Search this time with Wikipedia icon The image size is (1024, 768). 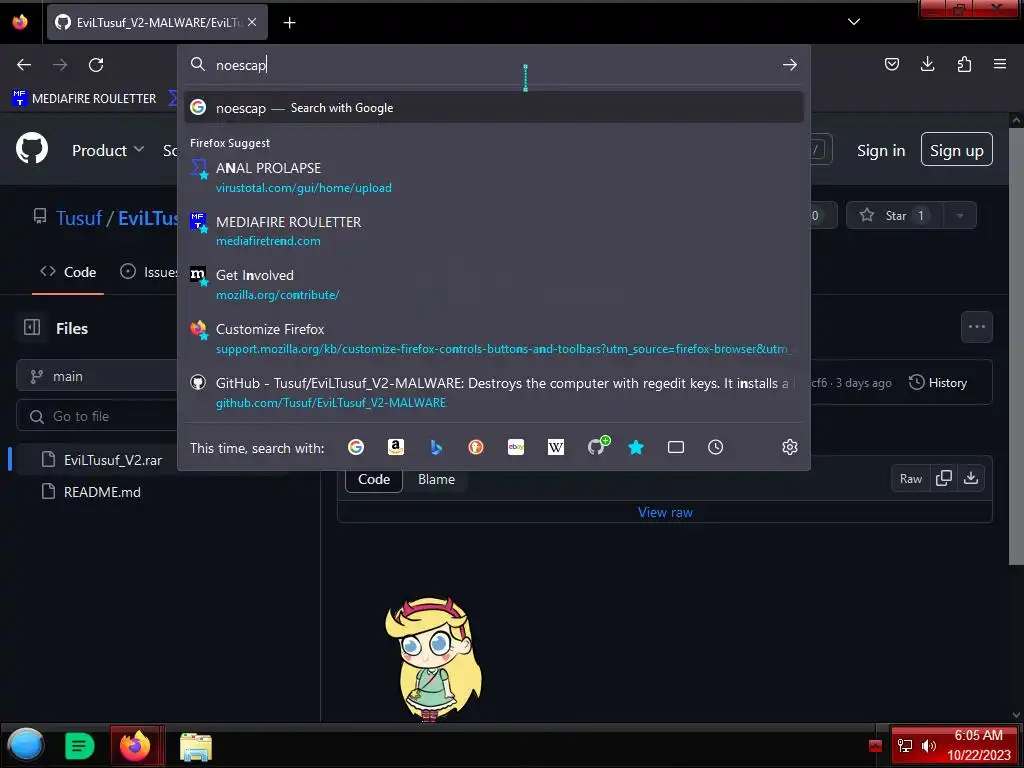pos(556,447)
